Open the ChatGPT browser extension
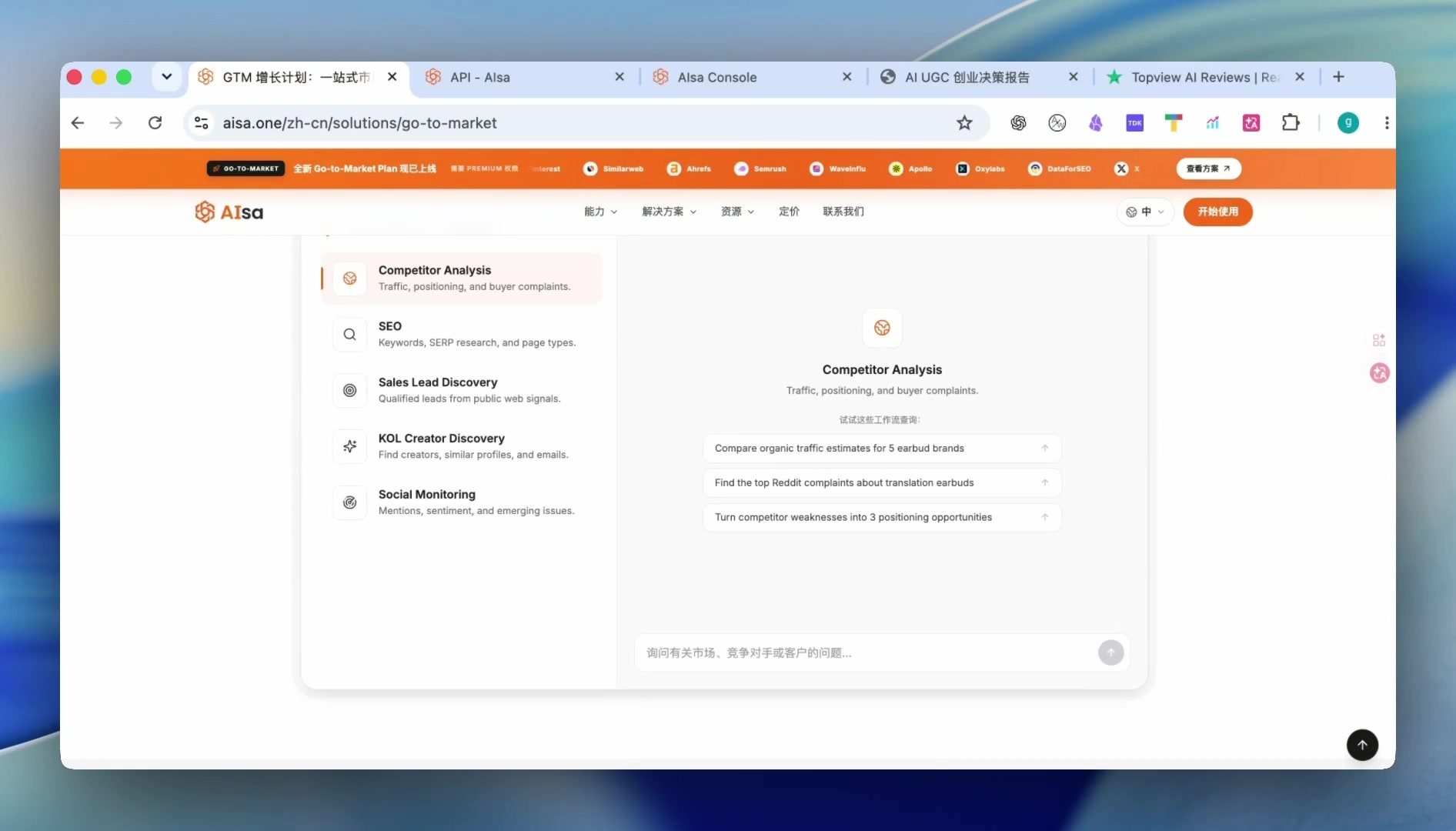The width and height of the screenshot is (1456, 831). click(1018, 123)
